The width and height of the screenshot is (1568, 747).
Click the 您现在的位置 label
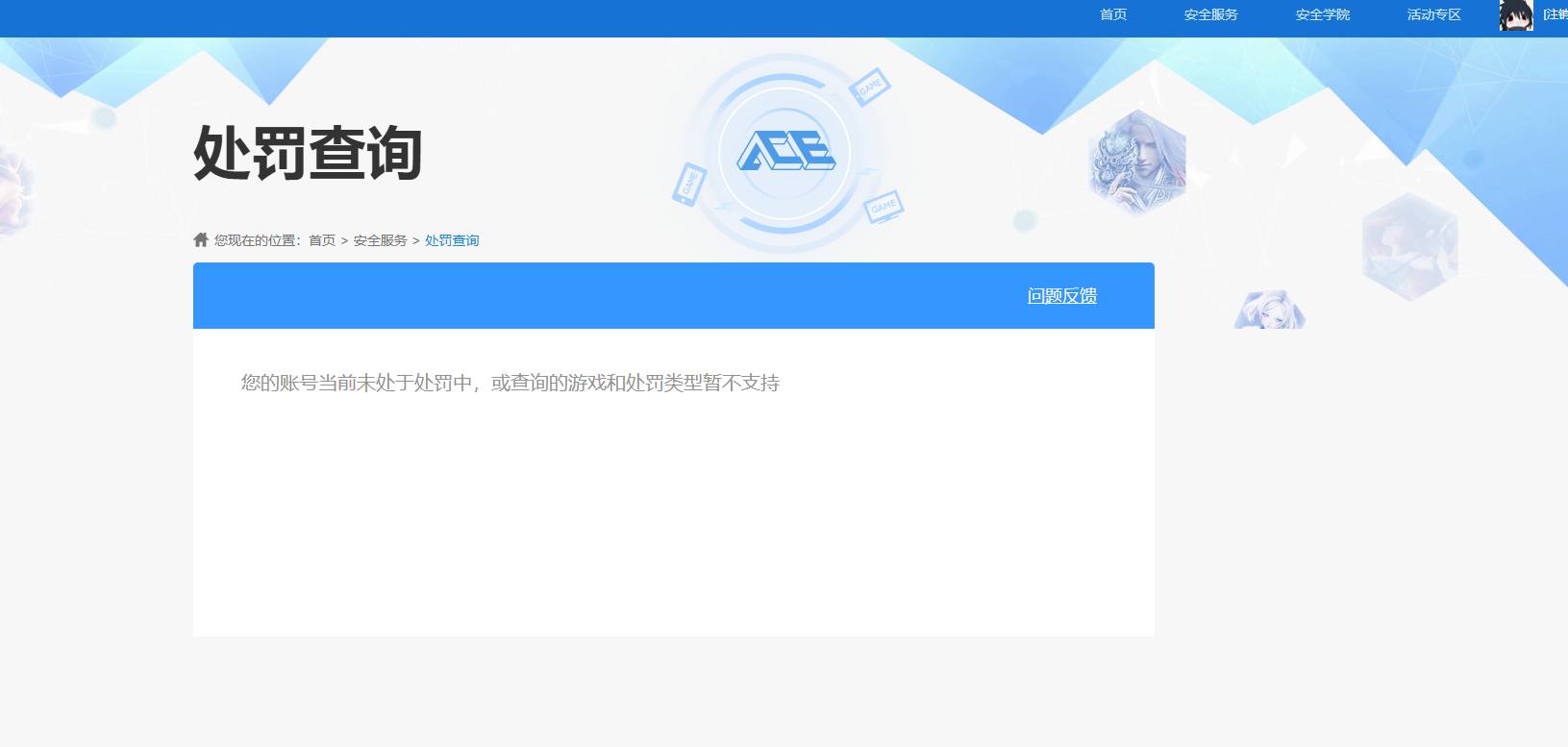click(258, 240)
